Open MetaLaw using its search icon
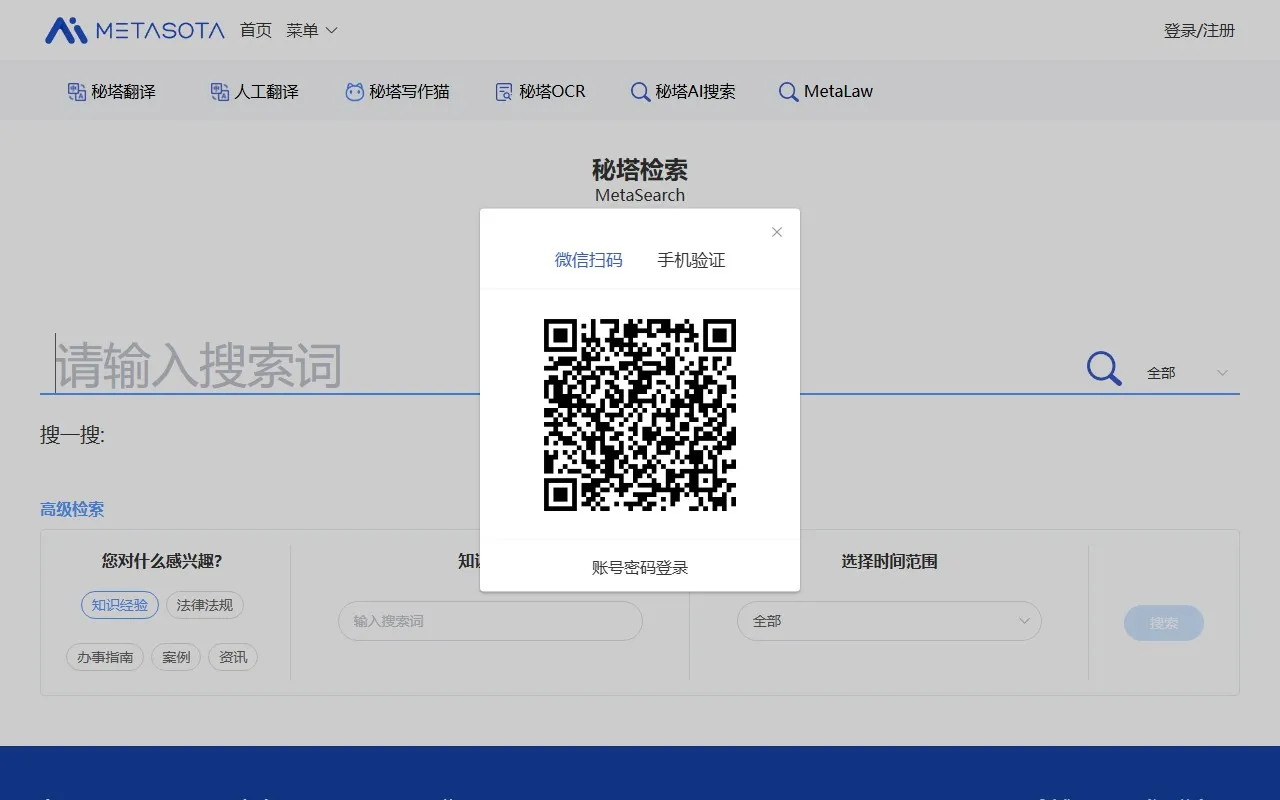The width and height of the screenshot is (1280, 800). [x=787, y=92]
